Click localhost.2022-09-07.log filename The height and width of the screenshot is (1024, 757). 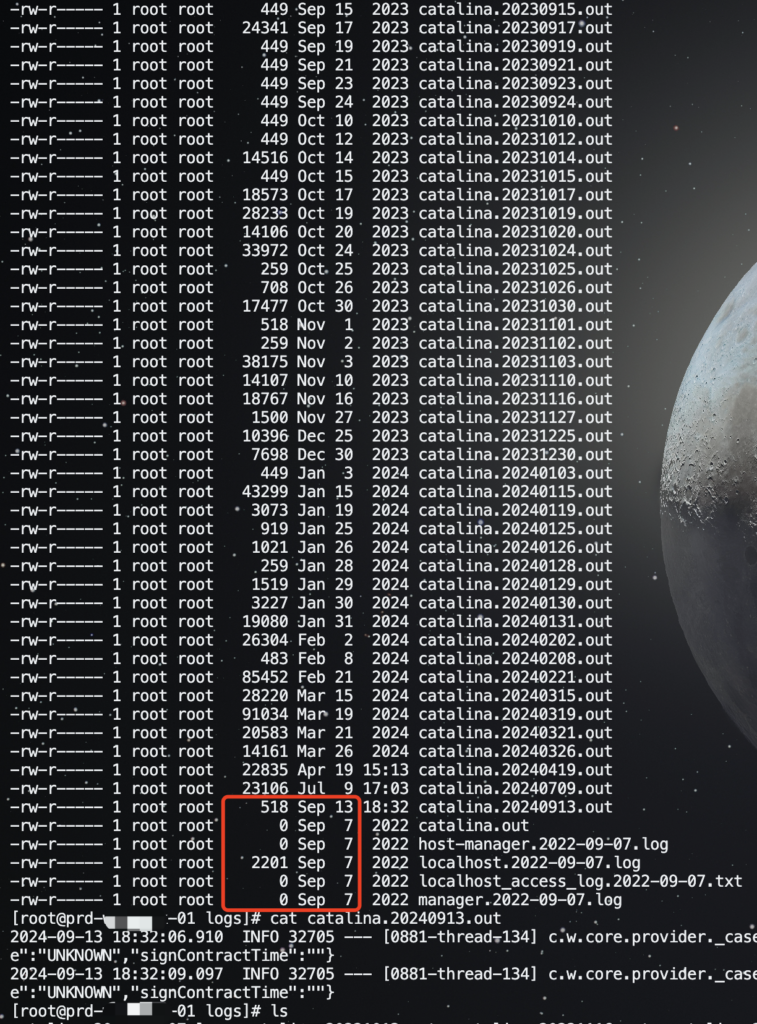point(530,863)
